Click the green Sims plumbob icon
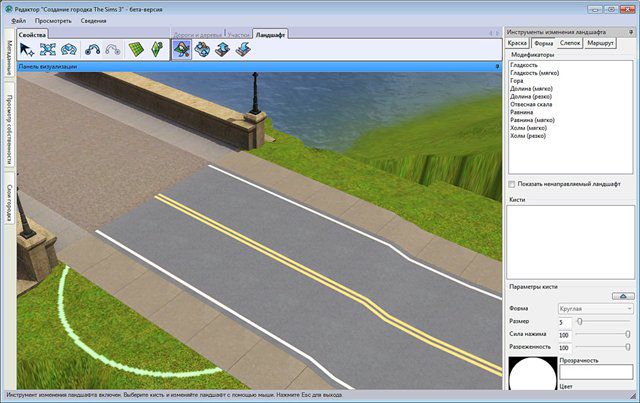 (157, 49)
